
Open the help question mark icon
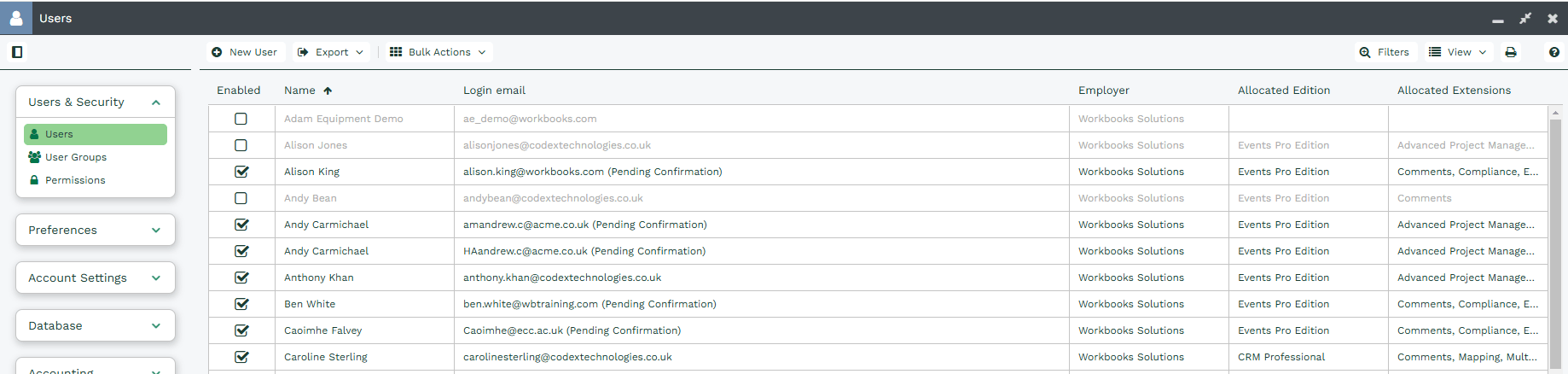click(1554, 52)
